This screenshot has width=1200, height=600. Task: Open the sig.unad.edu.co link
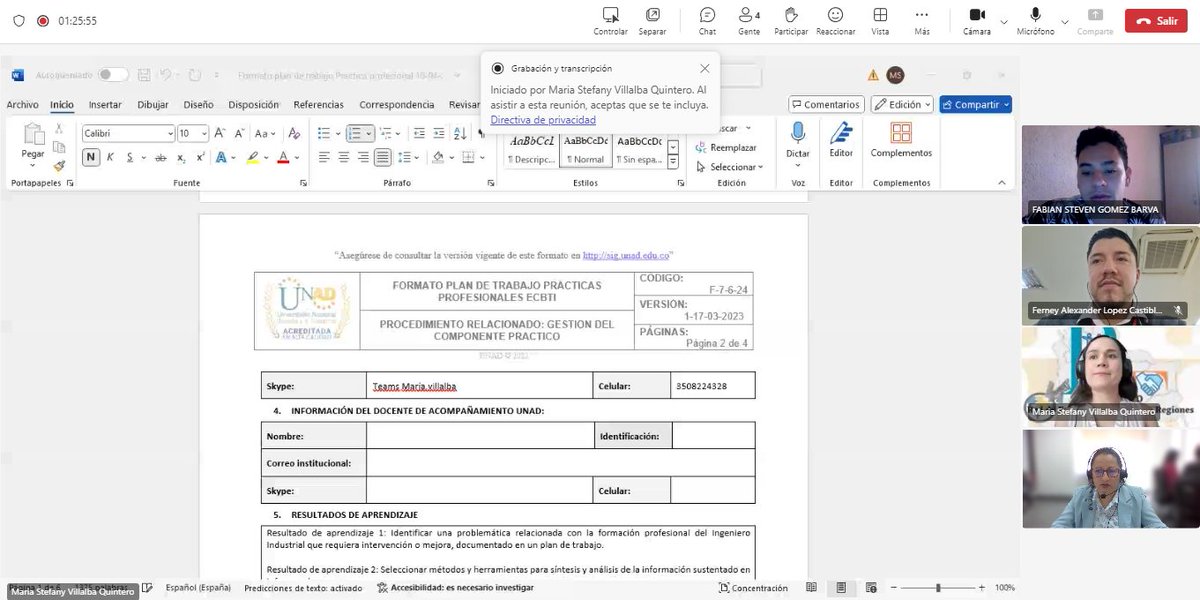(626, 255)
